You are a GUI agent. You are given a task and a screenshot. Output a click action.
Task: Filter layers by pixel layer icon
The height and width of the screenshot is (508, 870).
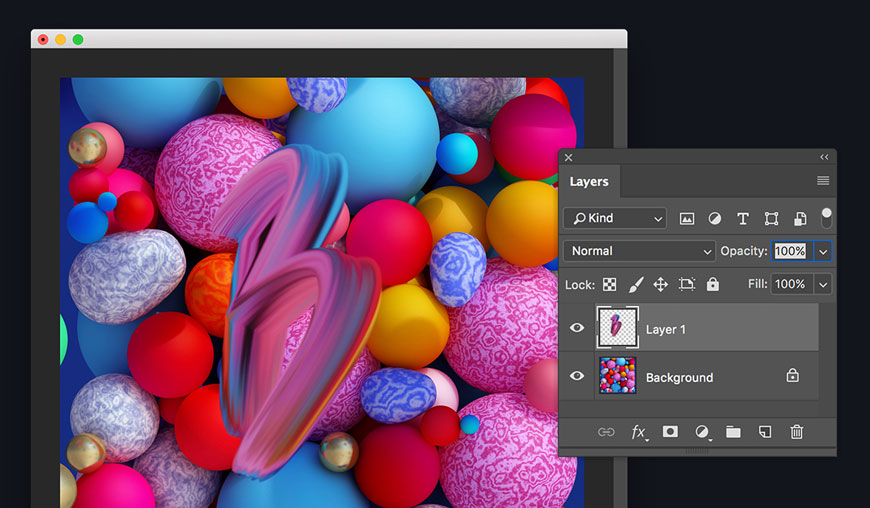(686, 219)
